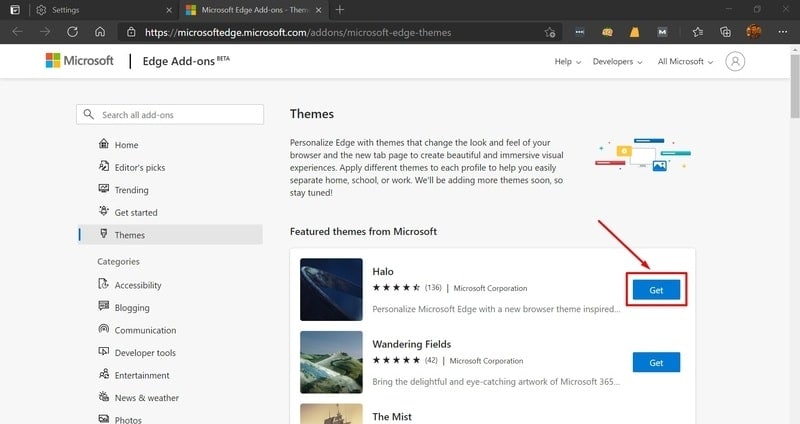Open the tab actions menu icon
Image resolution: width=800 pixels, height=424 pixels.
tap(15, 10)
